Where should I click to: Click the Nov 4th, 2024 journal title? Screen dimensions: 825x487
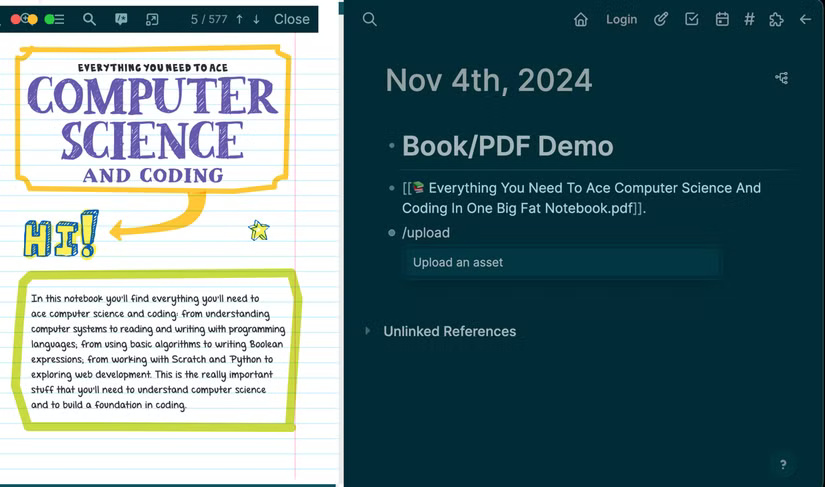489,80
